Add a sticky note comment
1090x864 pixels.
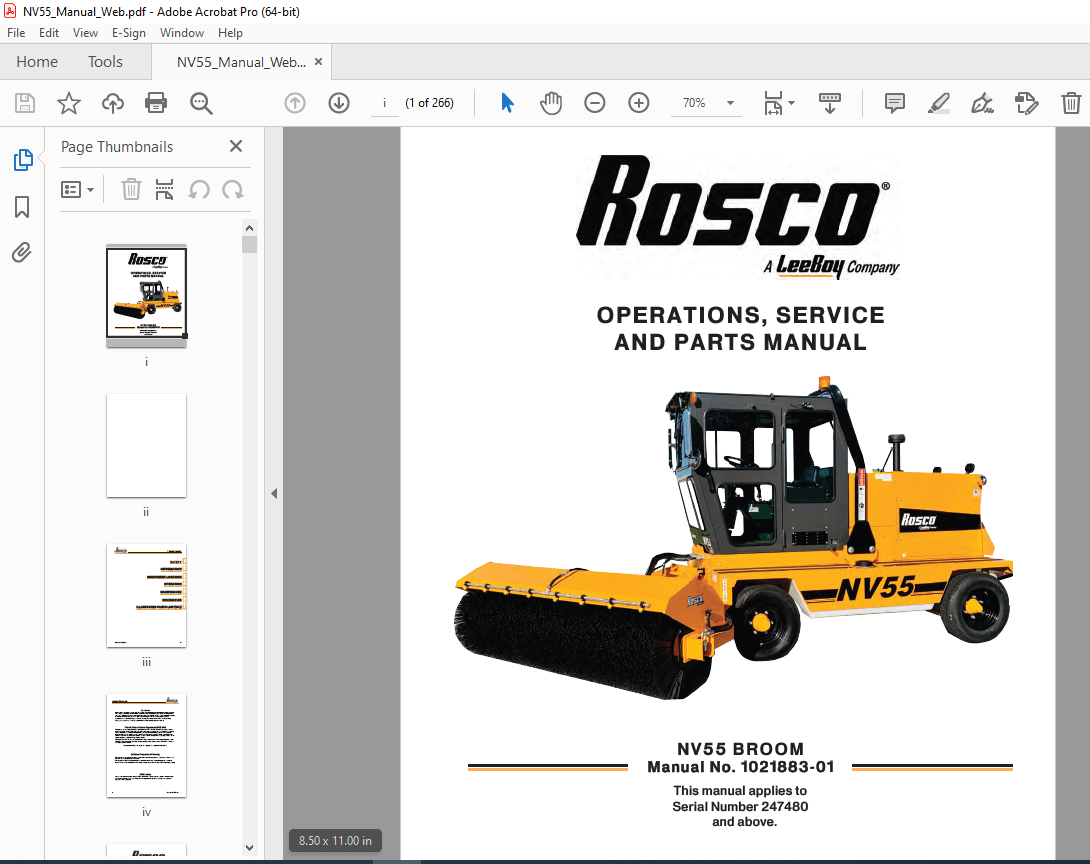pyautogui.click(x=893, y=103)
